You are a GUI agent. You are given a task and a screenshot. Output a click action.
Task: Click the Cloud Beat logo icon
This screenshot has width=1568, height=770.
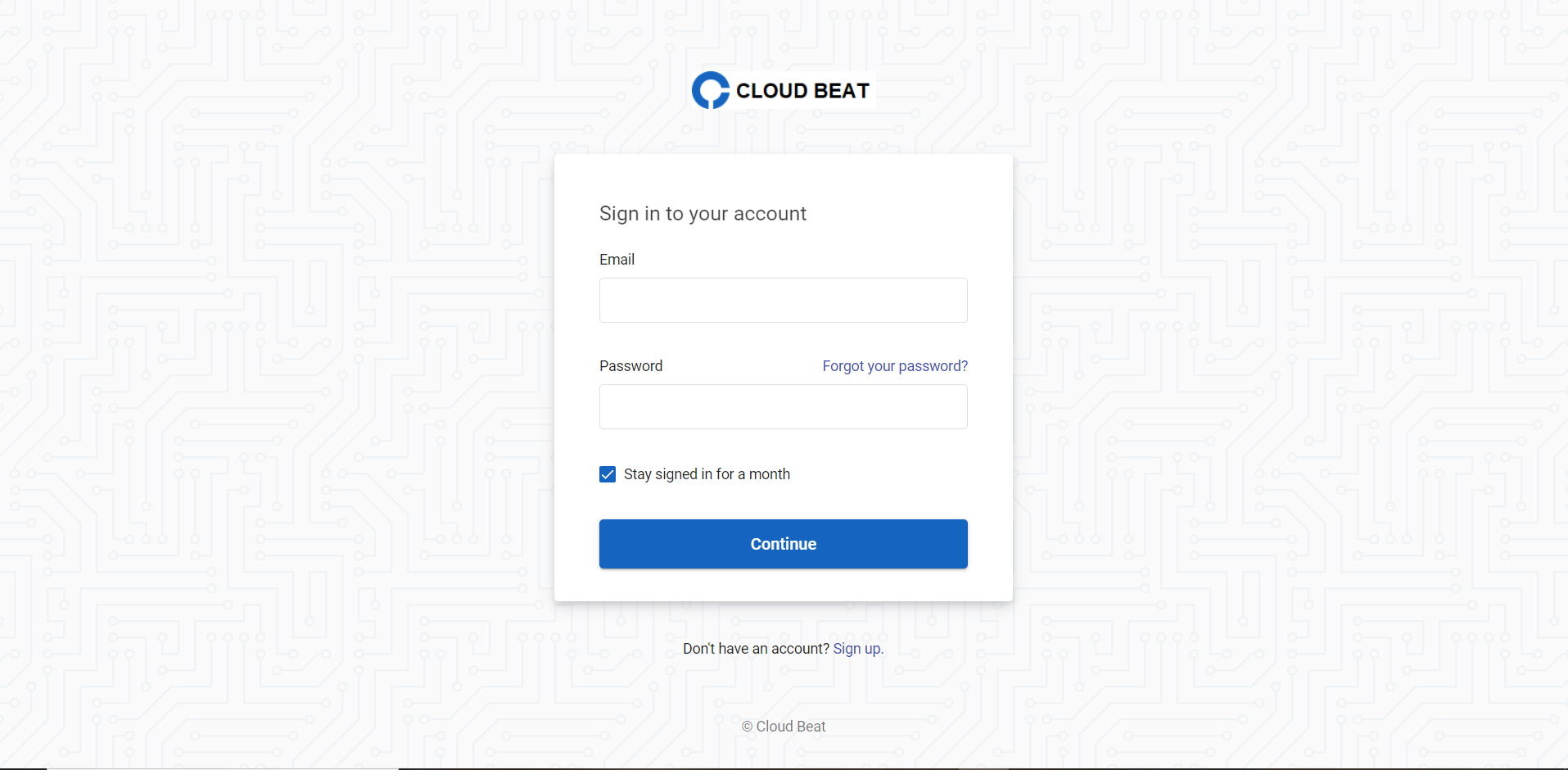(x=711, y=90)
